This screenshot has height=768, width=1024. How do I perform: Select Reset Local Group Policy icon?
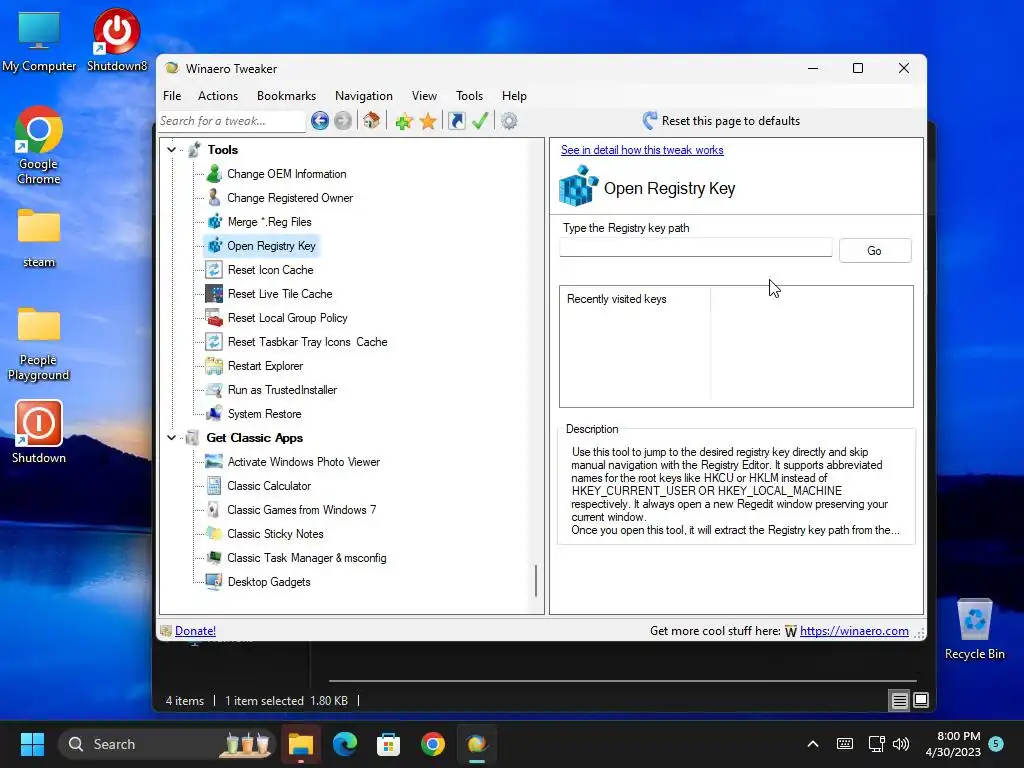(x=214, y=318)
